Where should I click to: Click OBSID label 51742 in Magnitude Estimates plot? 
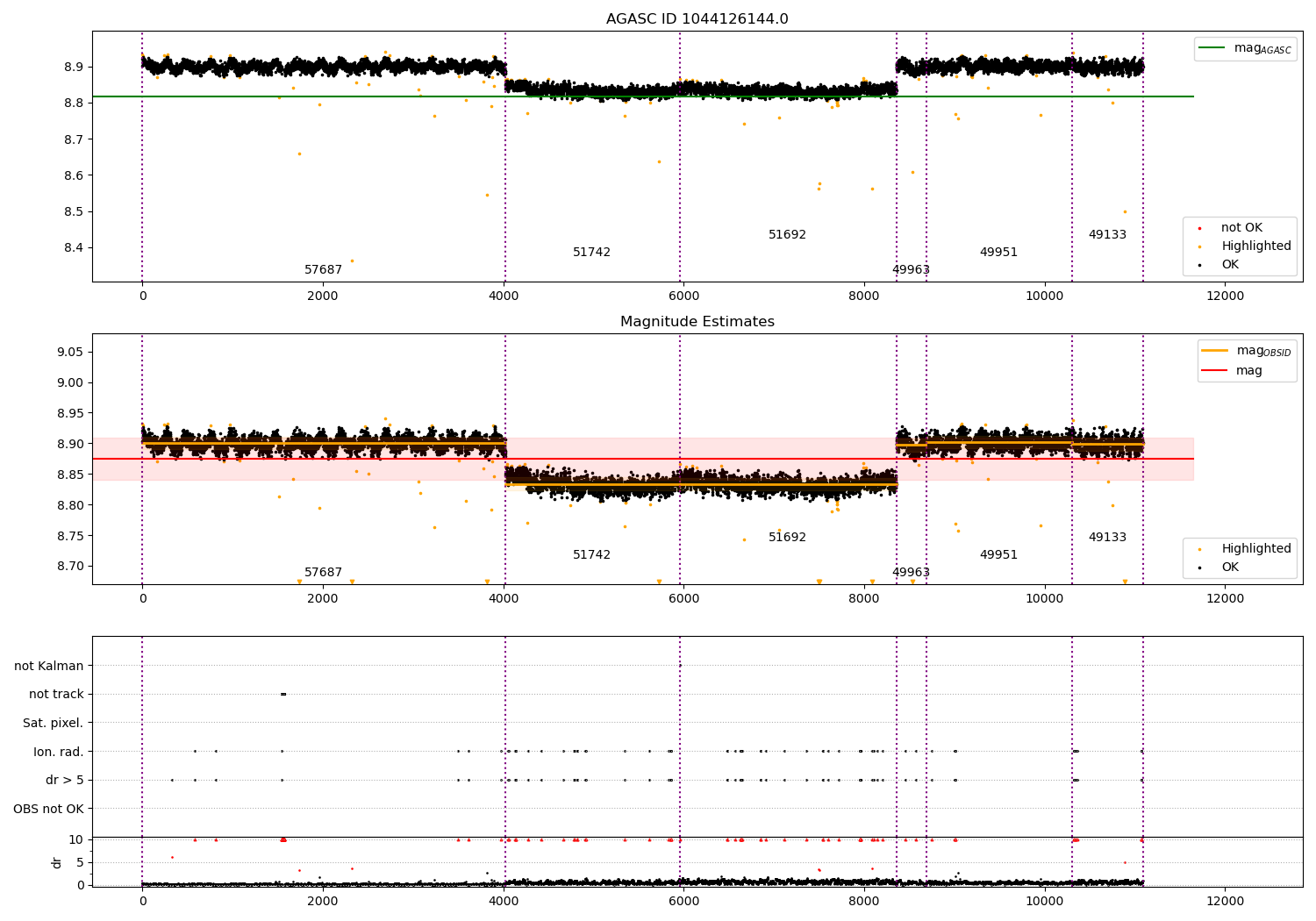pyautogui.click(x=591, y=555)
